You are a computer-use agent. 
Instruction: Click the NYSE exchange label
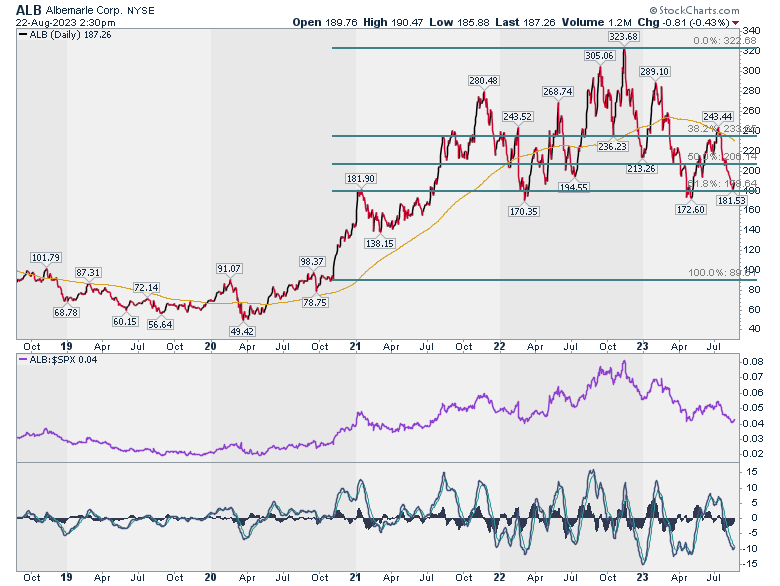[141, 10]
